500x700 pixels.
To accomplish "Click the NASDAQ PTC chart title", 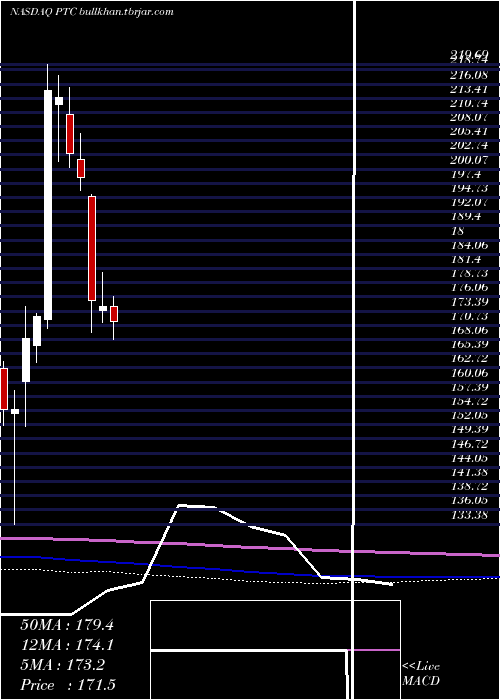I will tap(92, 12).
